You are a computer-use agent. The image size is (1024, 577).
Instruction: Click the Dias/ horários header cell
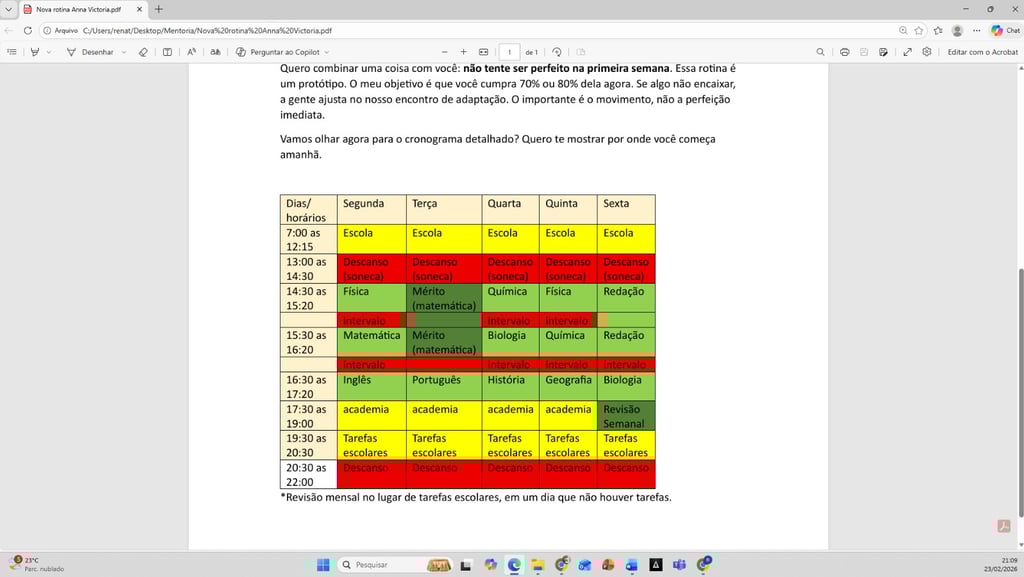309,210
